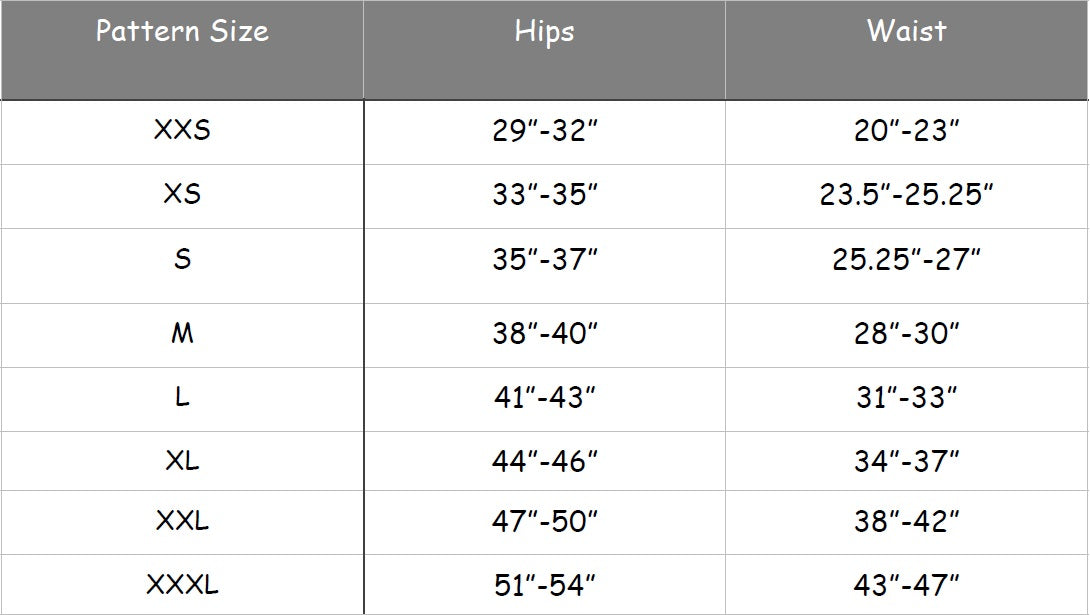Click the Waist column header
The width and height of the screenshot is (1090, 615).
(x=906, y=32)
